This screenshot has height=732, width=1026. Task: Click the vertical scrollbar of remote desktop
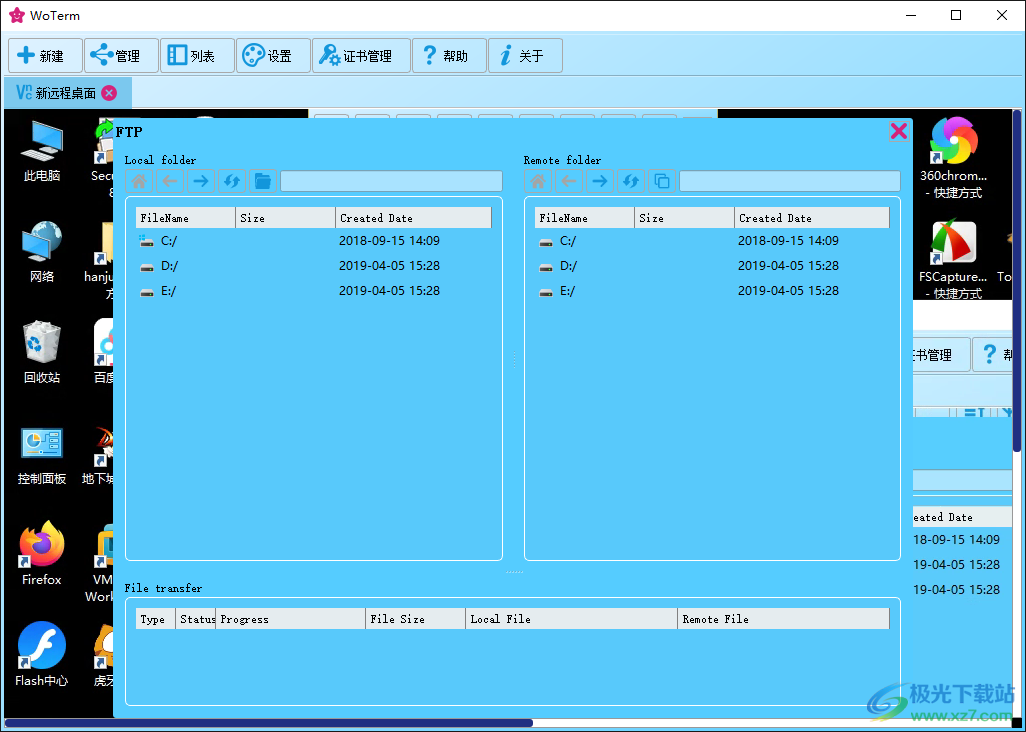click(x=1017, y=281)
